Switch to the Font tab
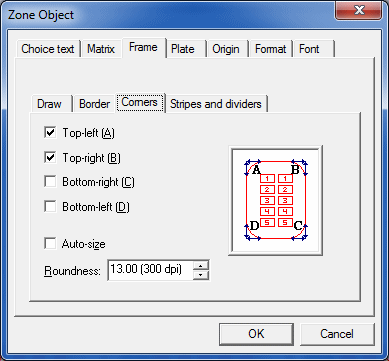389x361 pixels. point(314,49)
